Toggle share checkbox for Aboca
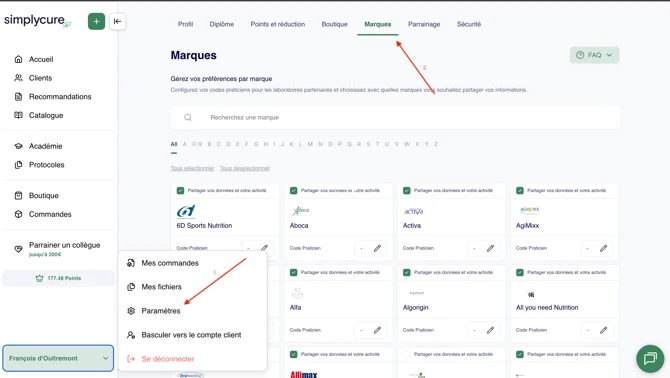 [294, 190]
